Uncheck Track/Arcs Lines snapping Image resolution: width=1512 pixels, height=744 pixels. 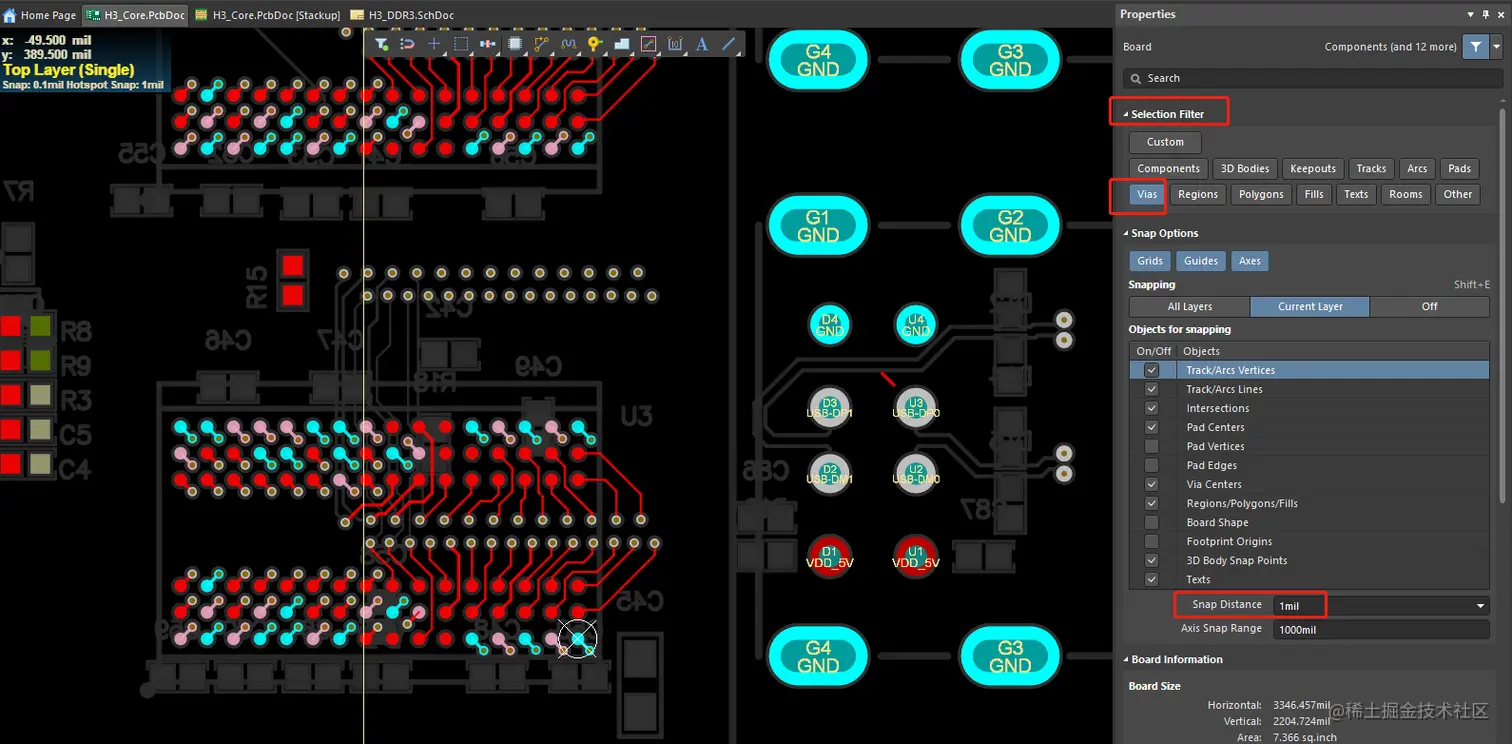pos(1152,389)
